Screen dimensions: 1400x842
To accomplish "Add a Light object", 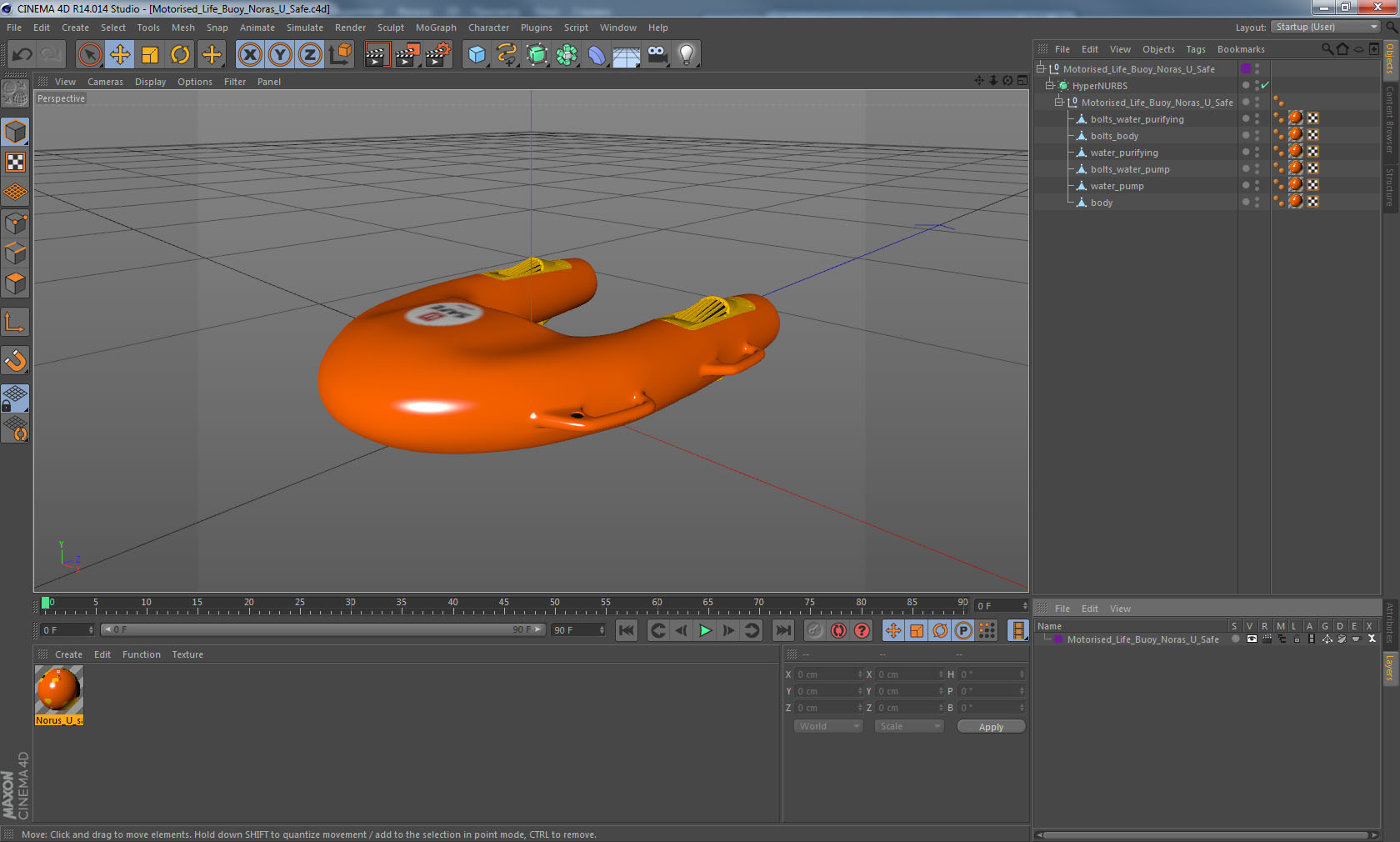I will (x=687, y=55).
